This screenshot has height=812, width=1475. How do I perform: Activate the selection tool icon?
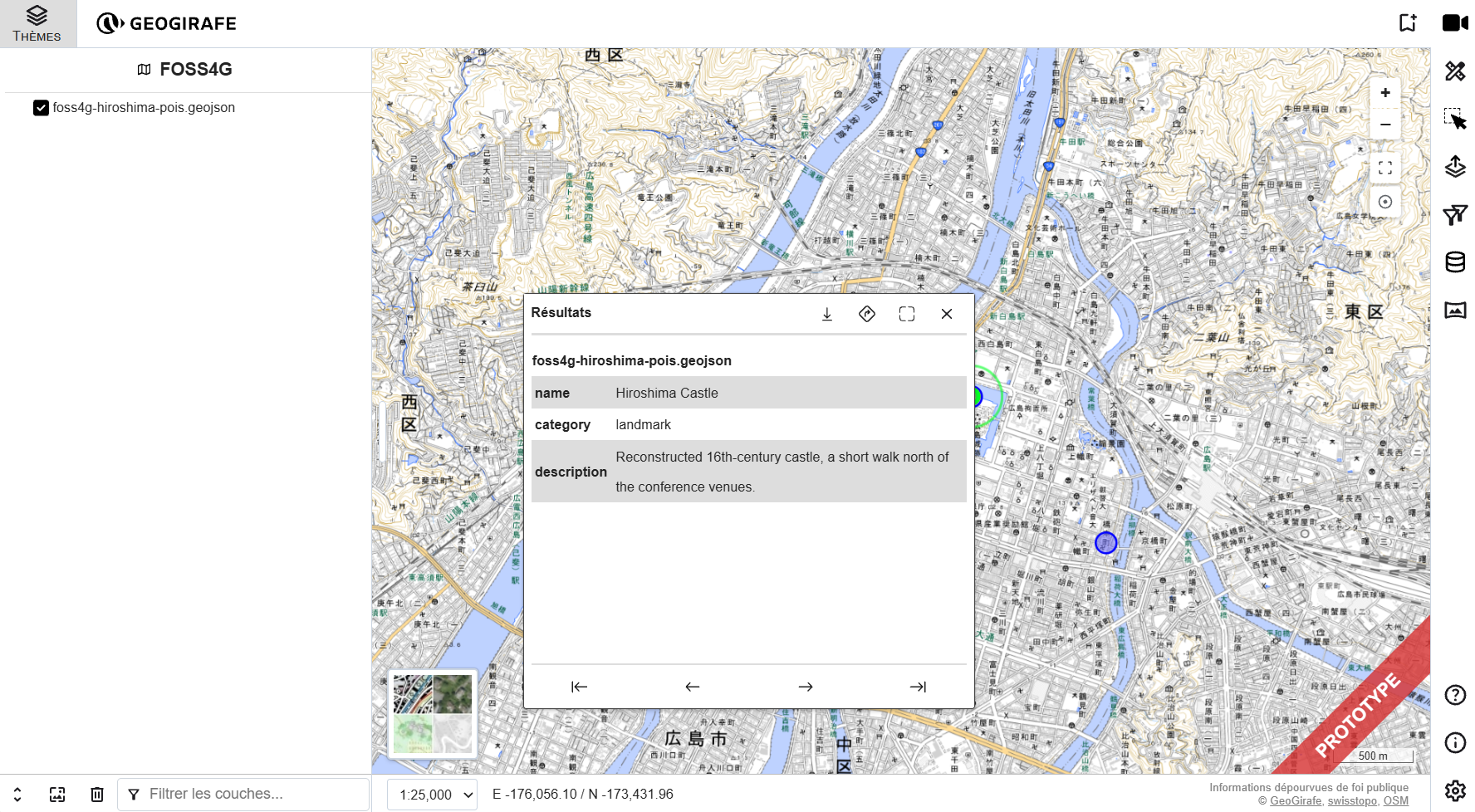1455,119
